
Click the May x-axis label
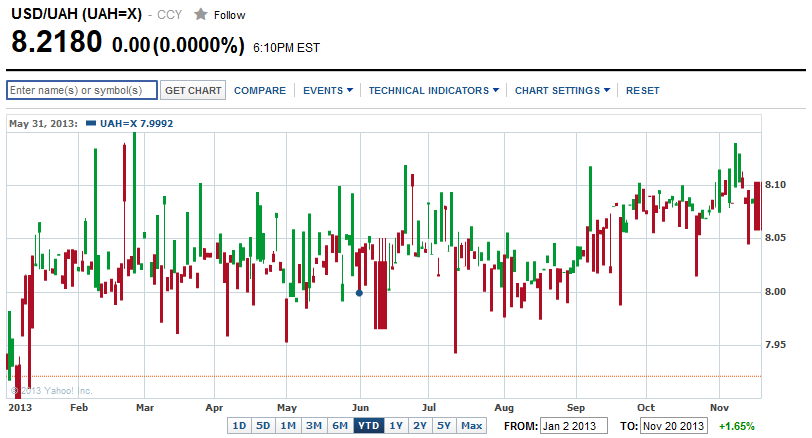(x=287, y=407)
